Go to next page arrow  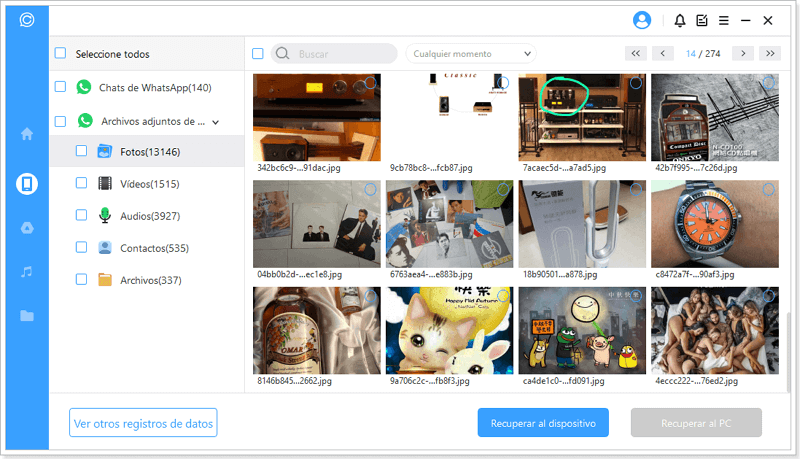742,53
